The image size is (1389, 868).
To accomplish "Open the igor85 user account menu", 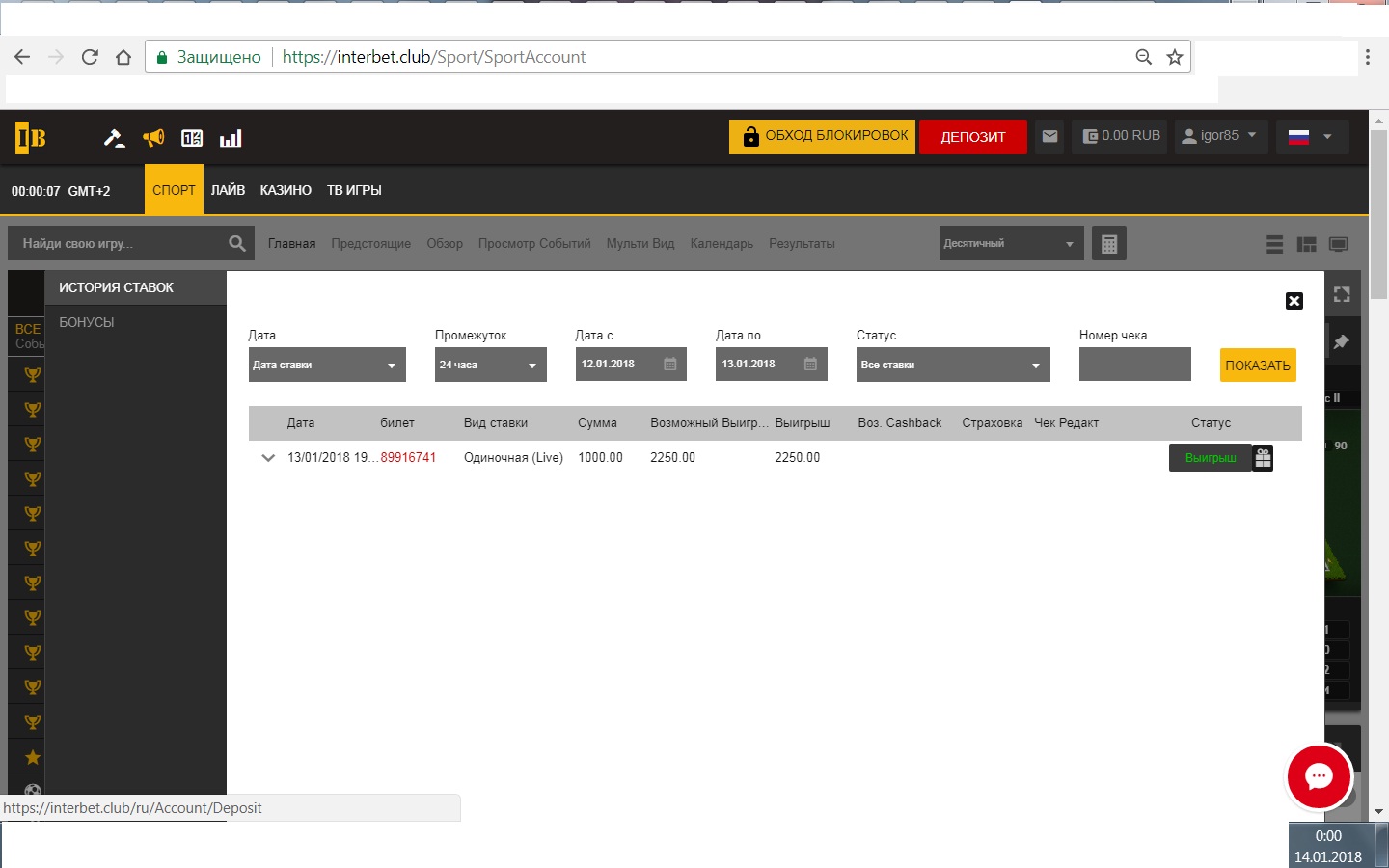I will [x=1219, y=136].
